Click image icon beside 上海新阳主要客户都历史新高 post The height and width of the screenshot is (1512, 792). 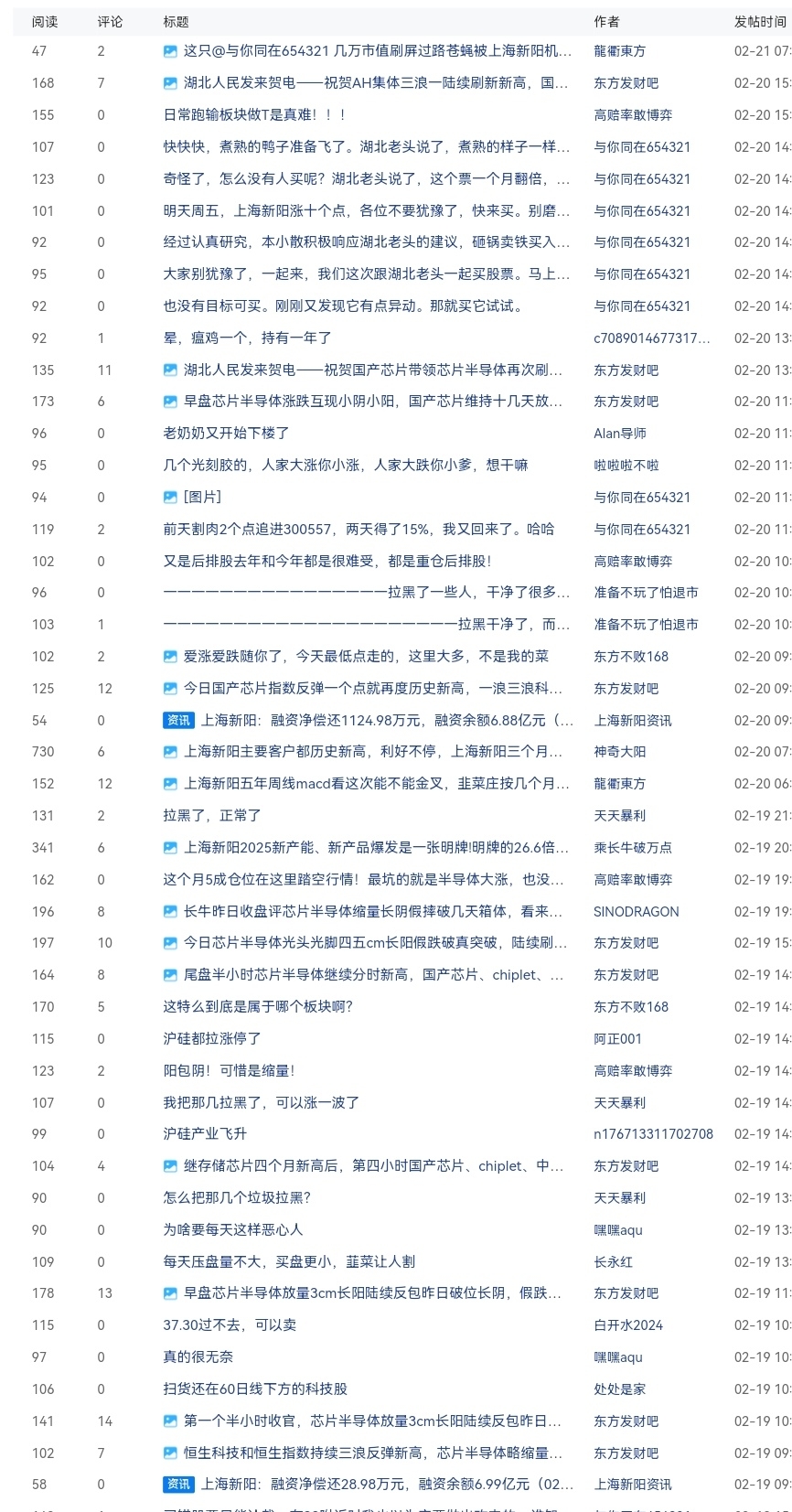pos(170,752)
